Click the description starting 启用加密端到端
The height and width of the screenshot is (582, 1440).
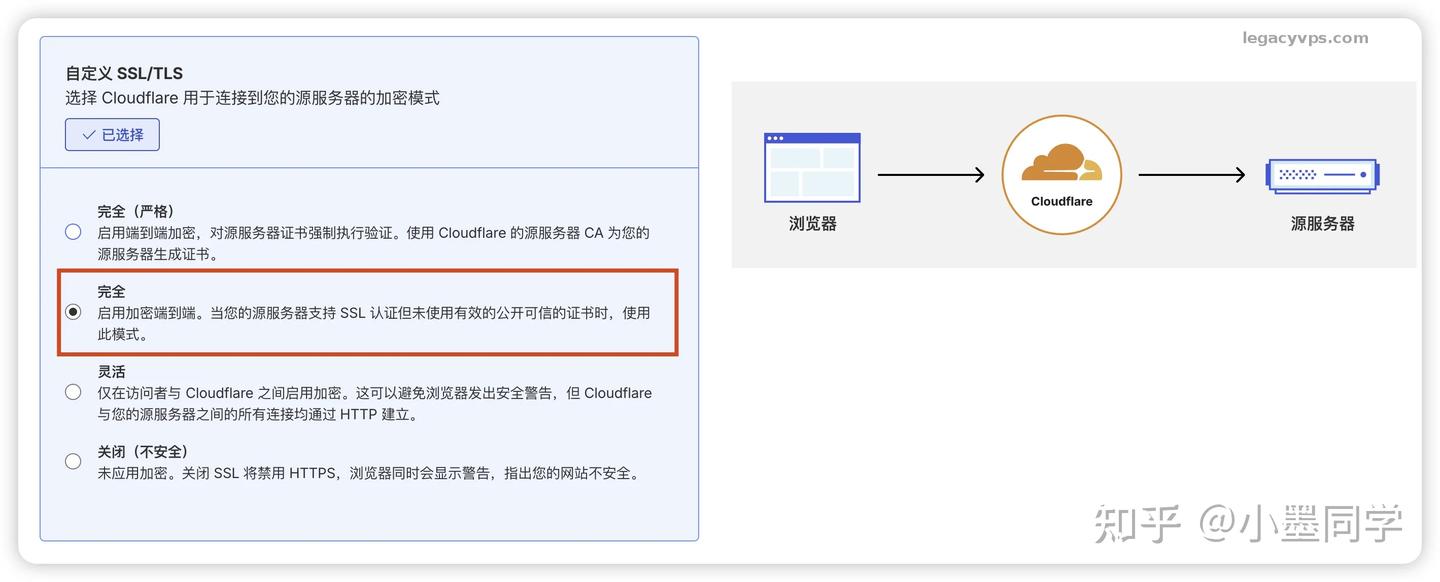pyautogui.click(x=374, y=323)
